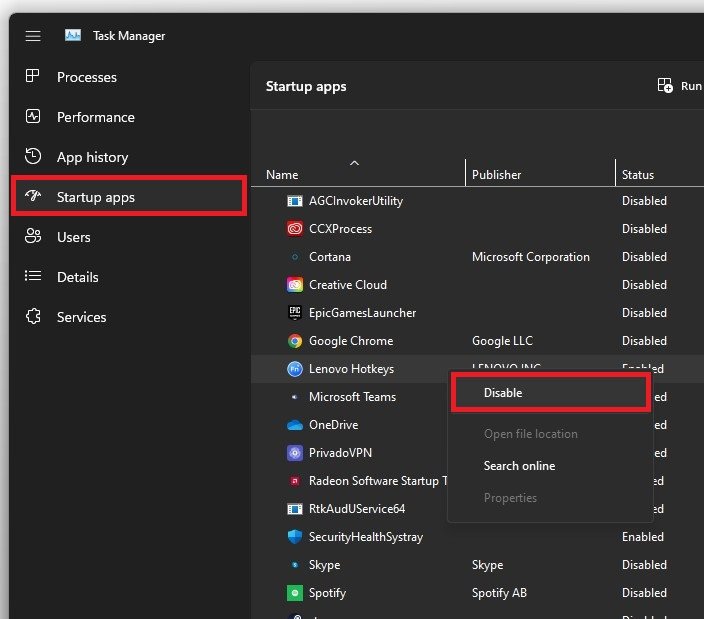Click the Google Chrome app icon
Viewport: 704px width, 619px height.
click(295, 341)
